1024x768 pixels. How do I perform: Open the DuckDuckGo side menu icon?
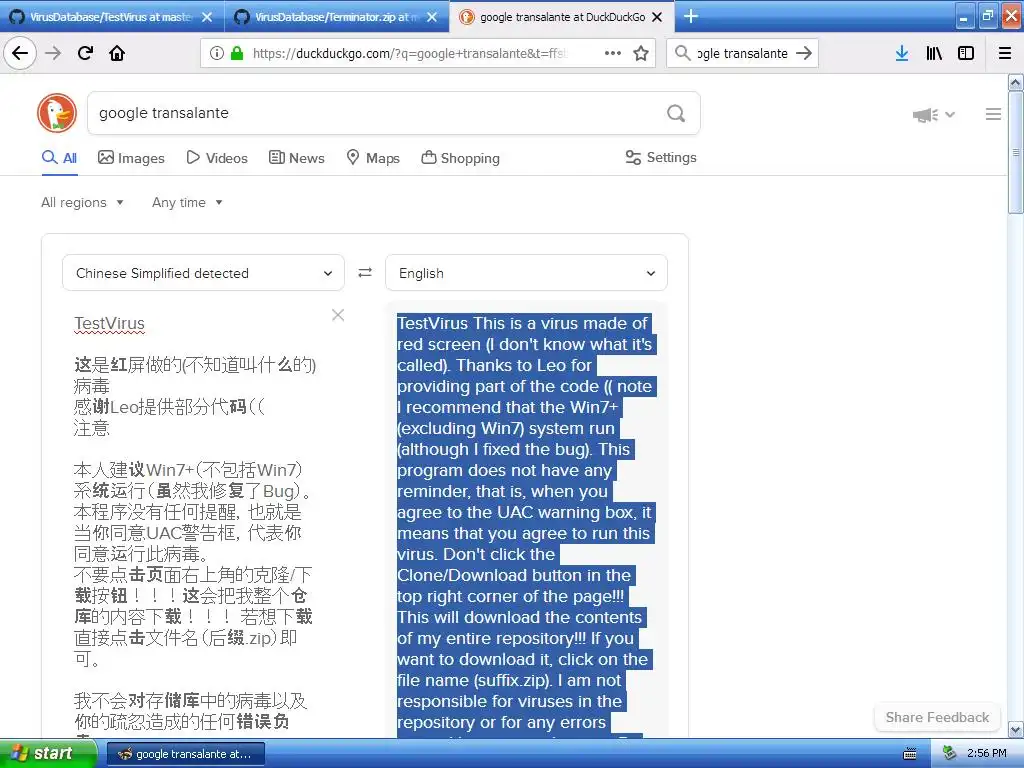coord(993,114)
